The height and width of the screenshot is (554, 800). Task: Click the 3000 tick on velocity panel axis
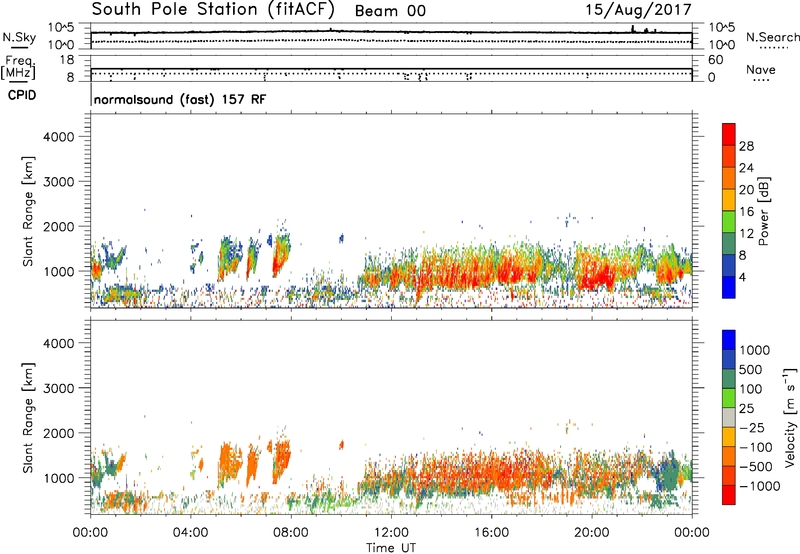click(x=59, y=388)
